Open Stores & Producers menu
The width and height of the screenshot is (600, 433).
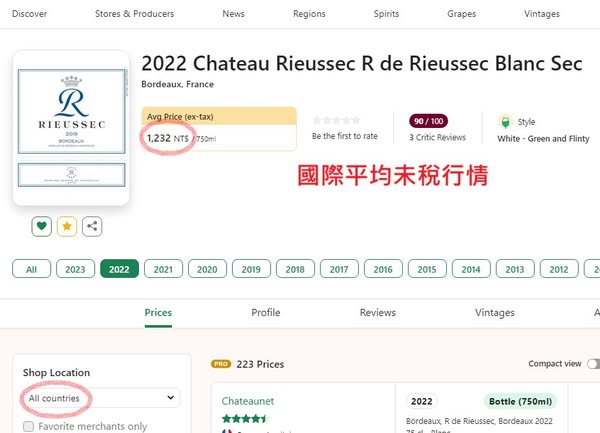click(134, 14)
